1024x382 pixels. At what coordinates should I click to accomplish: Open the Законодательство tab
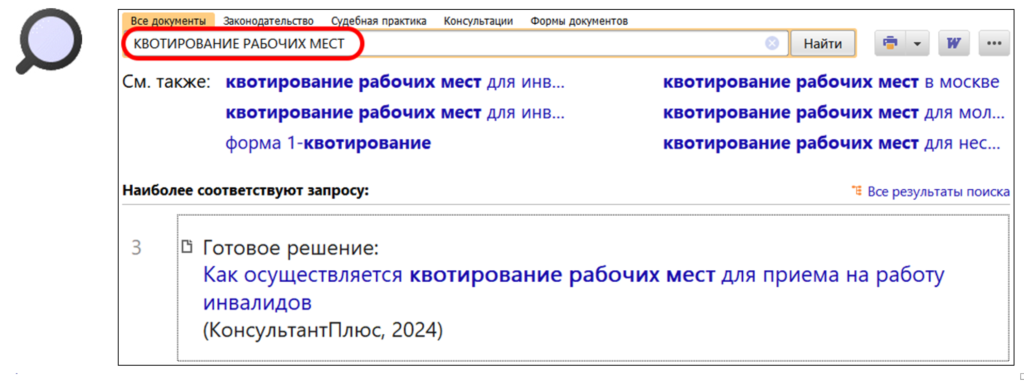pos(268,21)
